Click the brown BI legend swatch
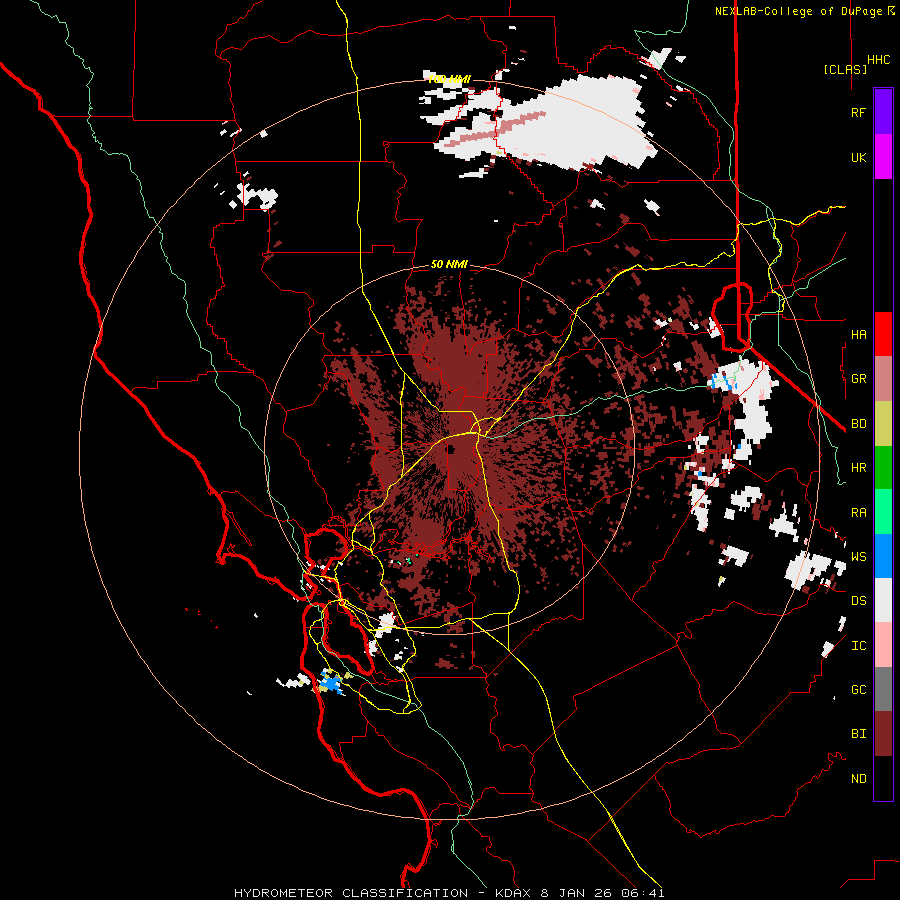Screen dimensions: 900x900 coord(883,734)
